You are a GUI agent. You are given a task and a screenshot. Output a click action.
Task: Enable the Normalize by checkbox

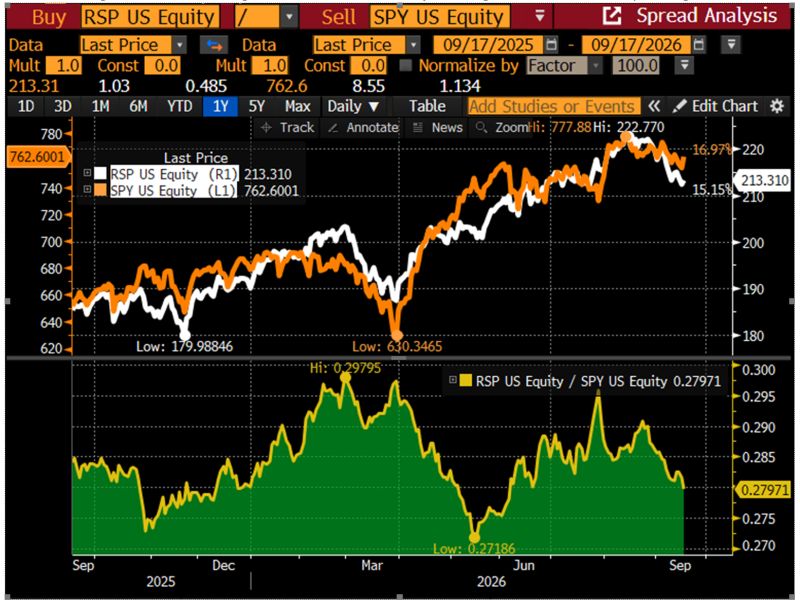(406, 65)
